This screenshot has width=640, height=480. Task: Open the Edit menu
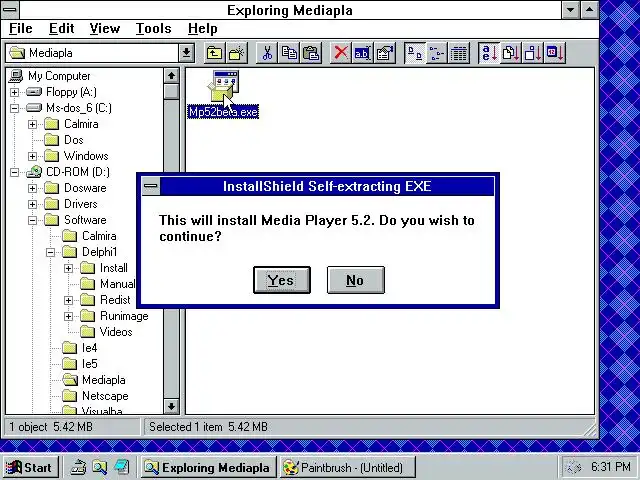pyautogui.click(x=62, y=29)
